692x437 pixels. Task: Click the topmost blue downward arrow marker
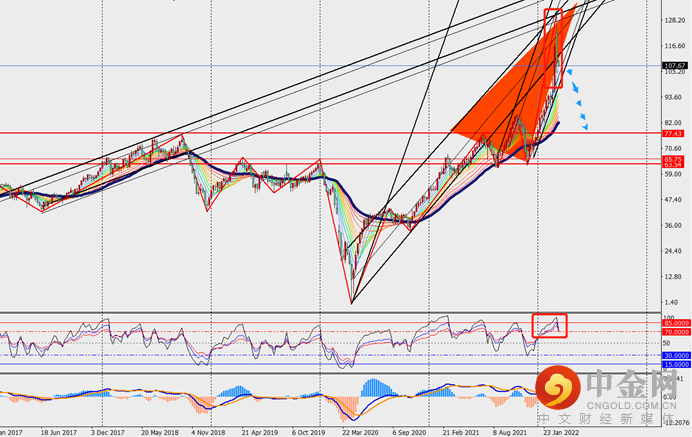[x=570, y=72]
